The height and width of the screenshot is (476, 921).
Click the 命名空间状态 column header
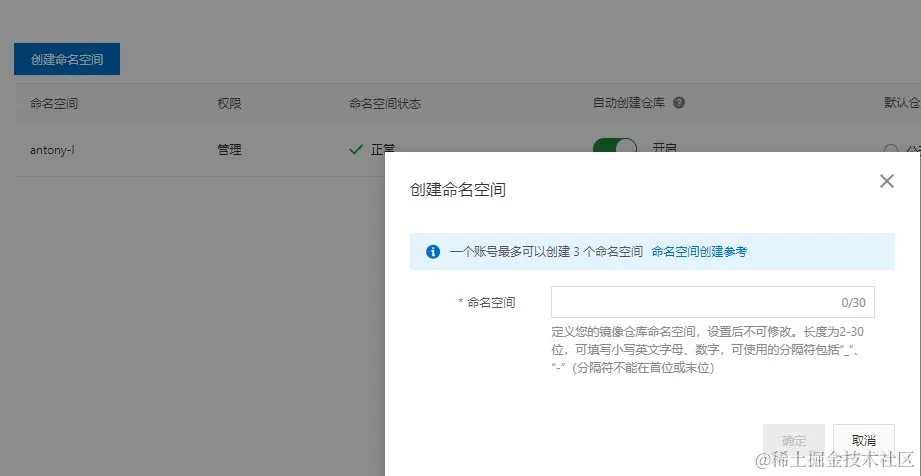[385, 104]
